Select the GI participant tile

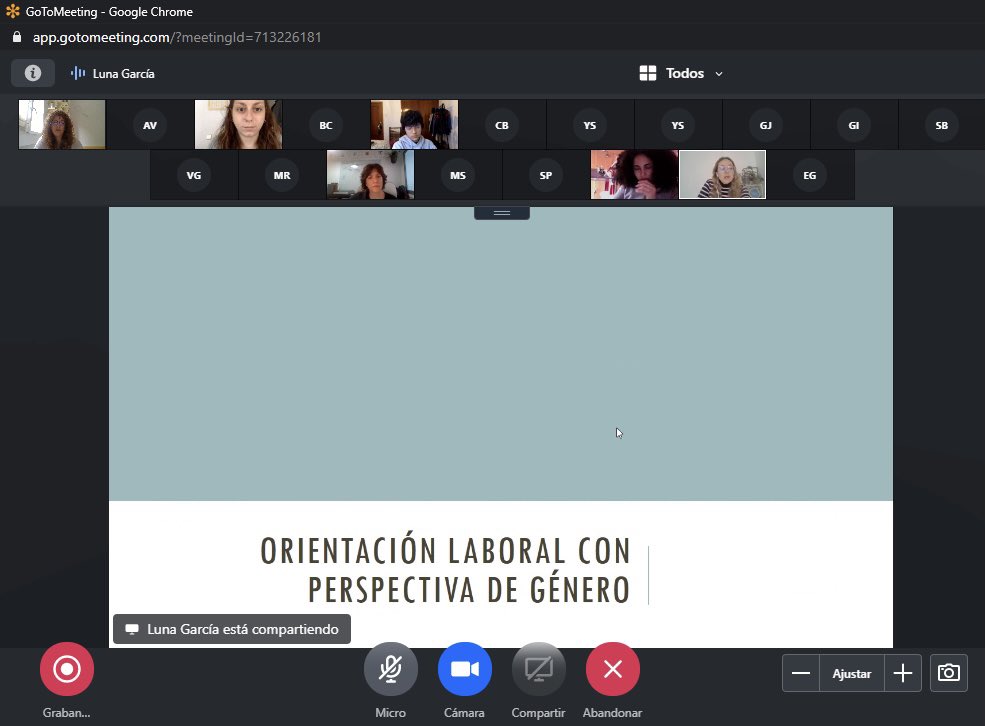(x=854, y=125)
